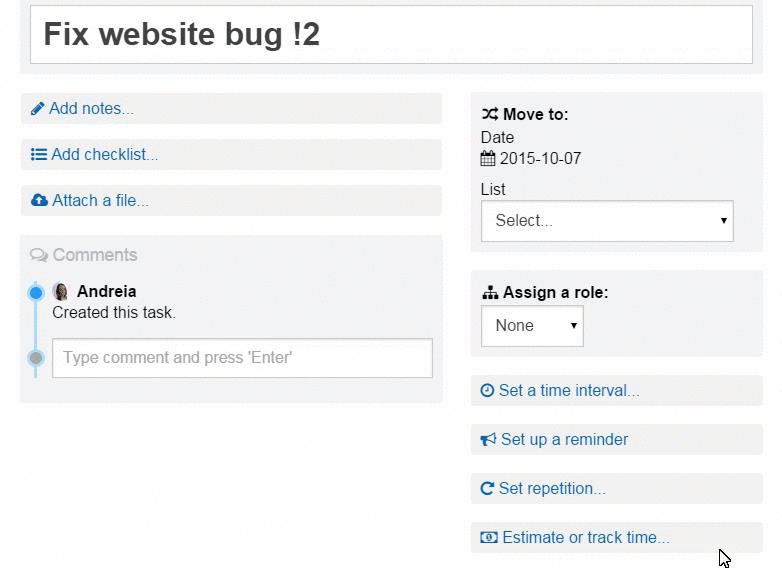Click the calendar icon beside 2015-10-07
Image resolution: width=782 pixels, height=568 pixels.
pyautogui.click(x=488, y=159)
